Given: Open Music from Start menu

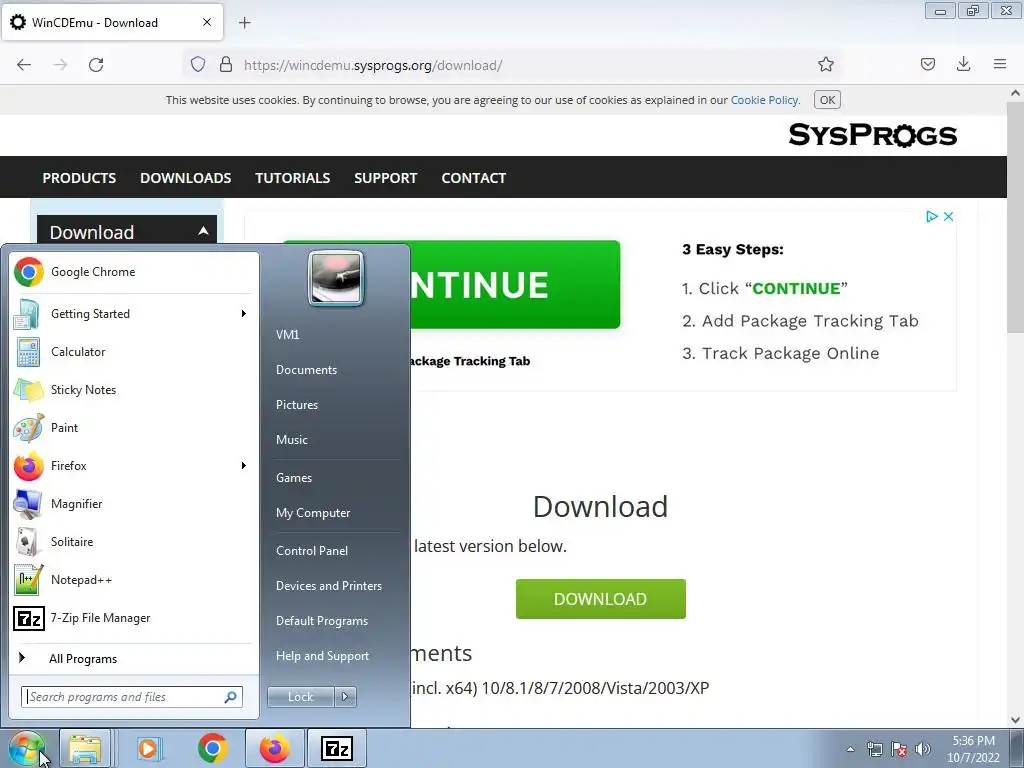Looking at the screenshot, I should click(291, 440).
